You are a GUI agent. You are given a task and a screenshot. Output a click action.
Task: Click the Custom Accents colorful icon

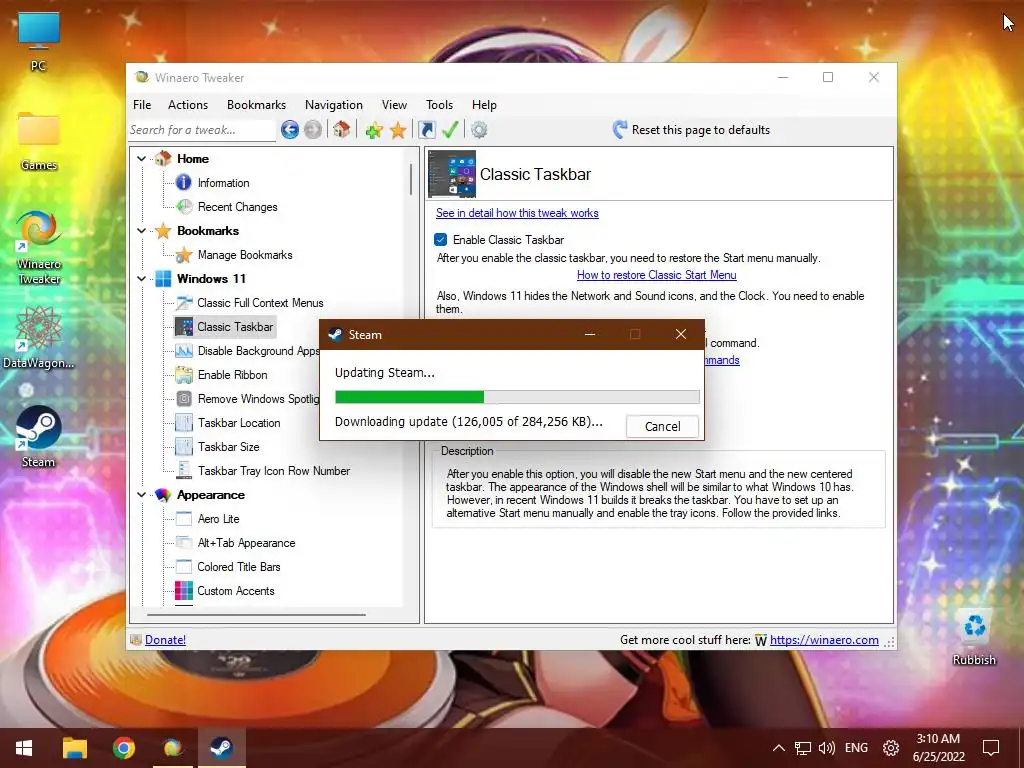(184, 590)
